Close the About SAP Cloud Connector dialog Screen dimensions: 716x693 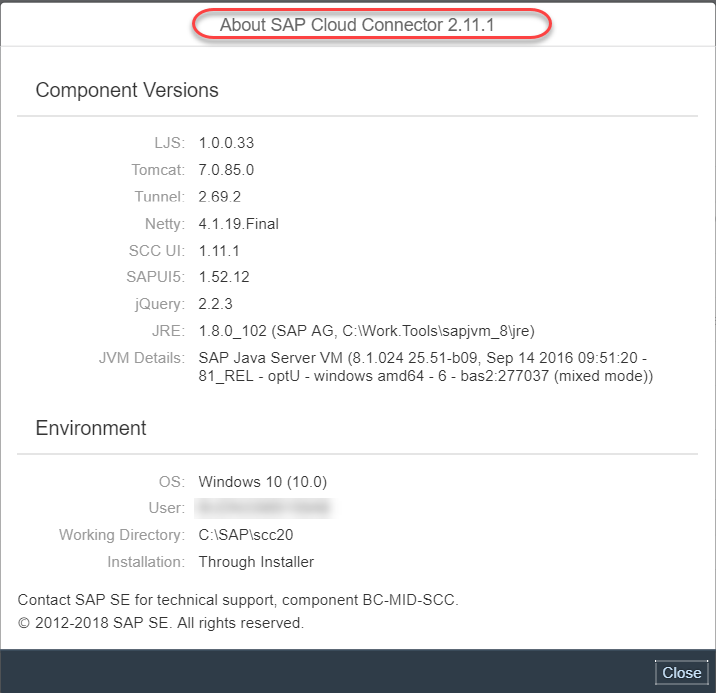681,672
